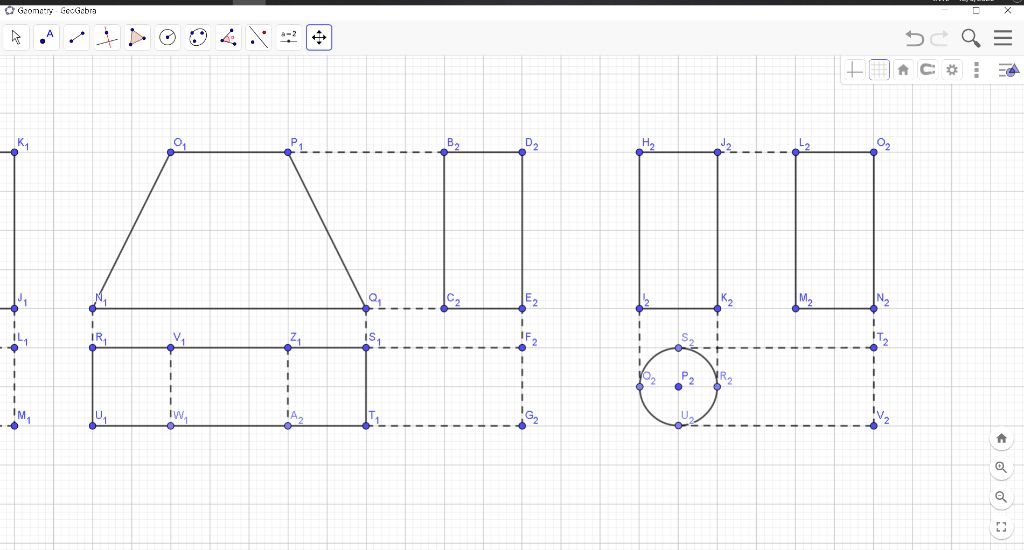Select the Line tool
Screen dimensions: 1024x550
tap(76, 37)
